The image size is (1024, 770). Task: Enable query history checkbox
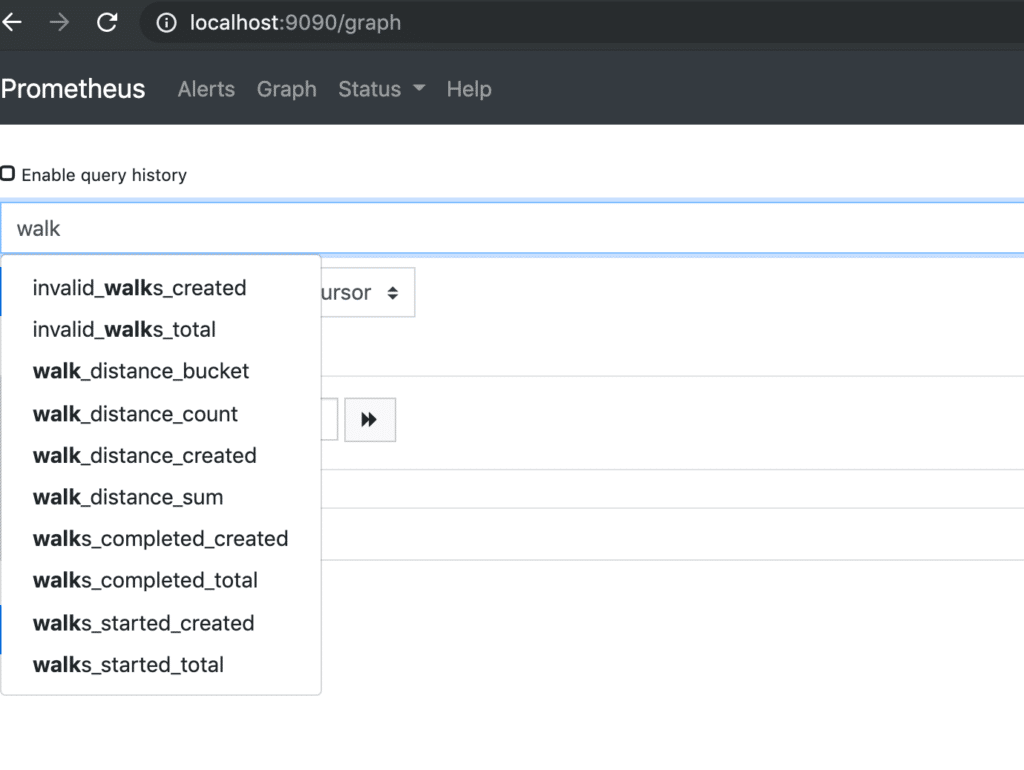[8, 174]
